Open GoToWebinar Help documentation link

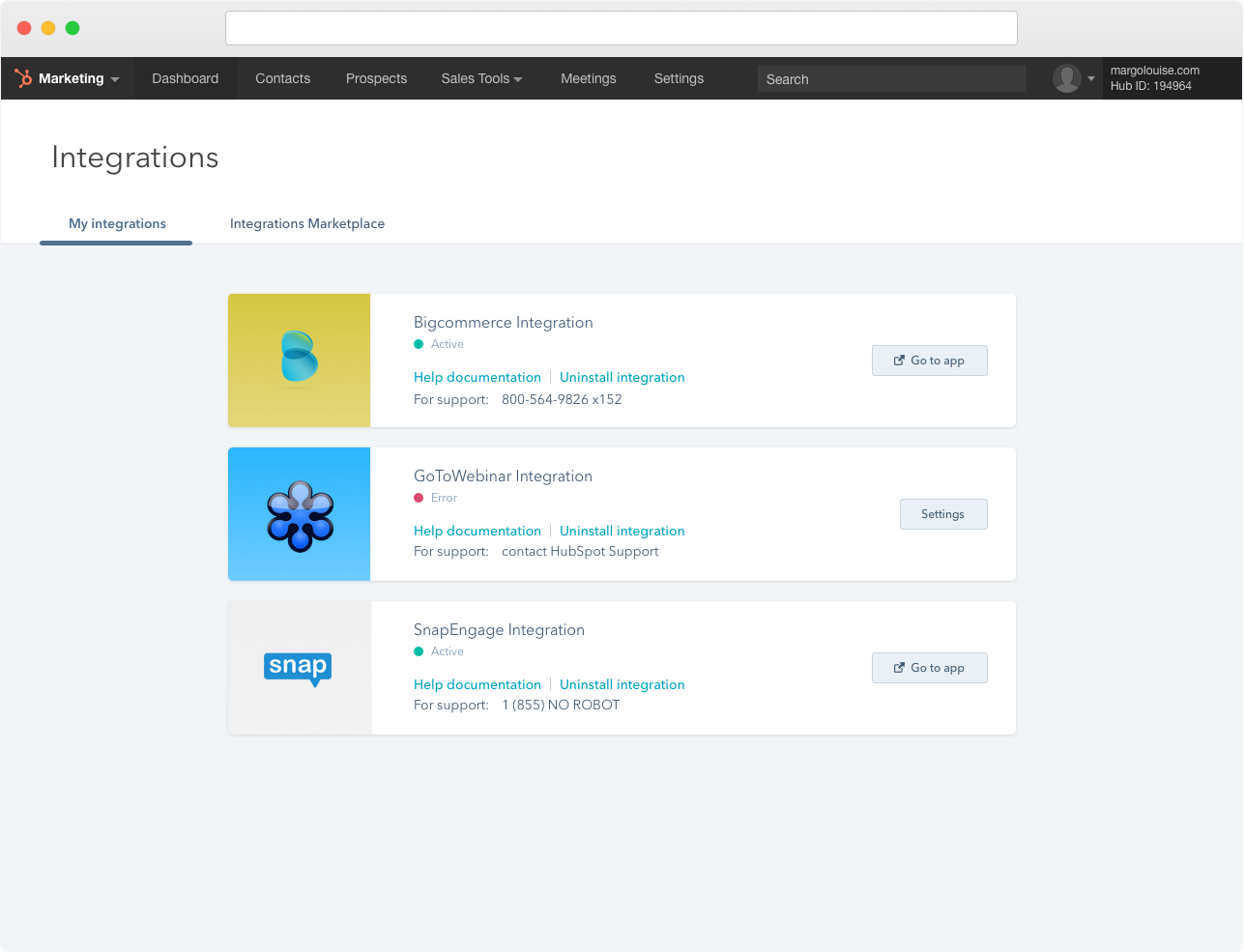pos(477,531)
